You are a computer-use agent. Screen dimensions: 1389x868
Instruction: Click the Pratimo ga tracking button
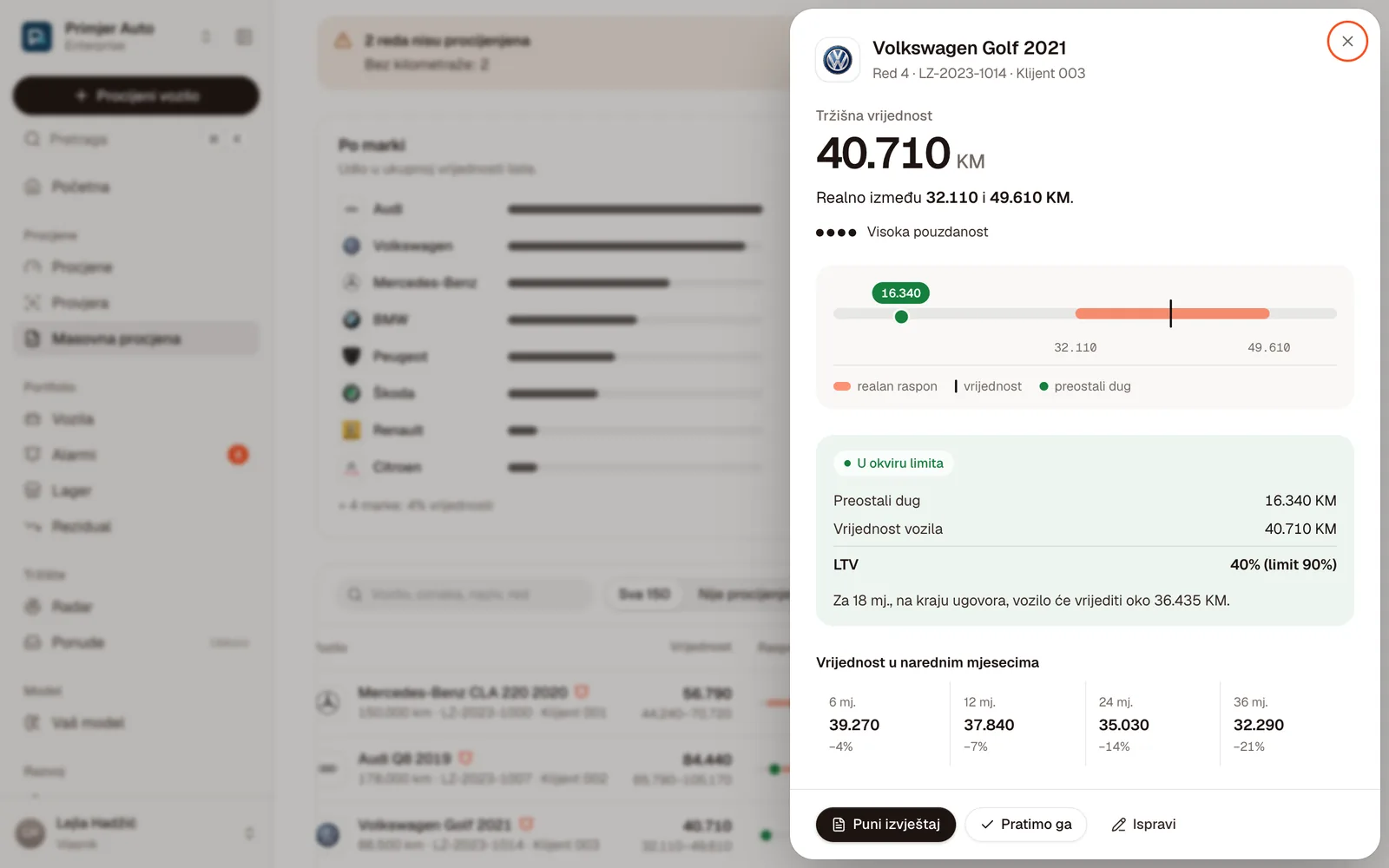point(1026,825)
